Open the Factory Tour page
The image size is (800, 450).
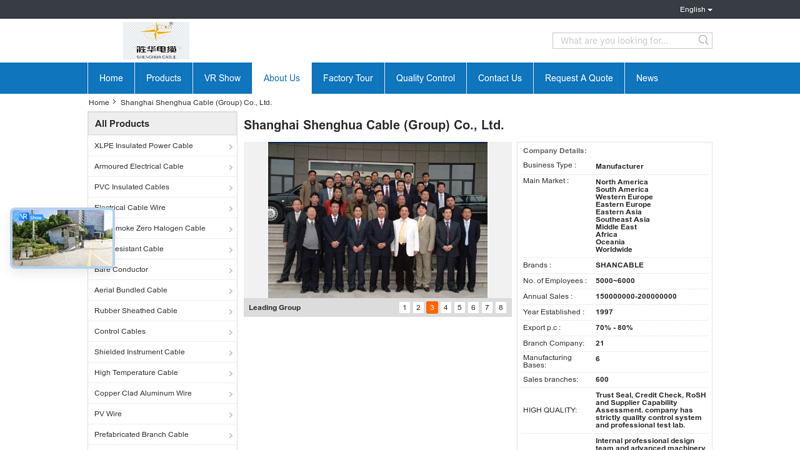[348, 78]
